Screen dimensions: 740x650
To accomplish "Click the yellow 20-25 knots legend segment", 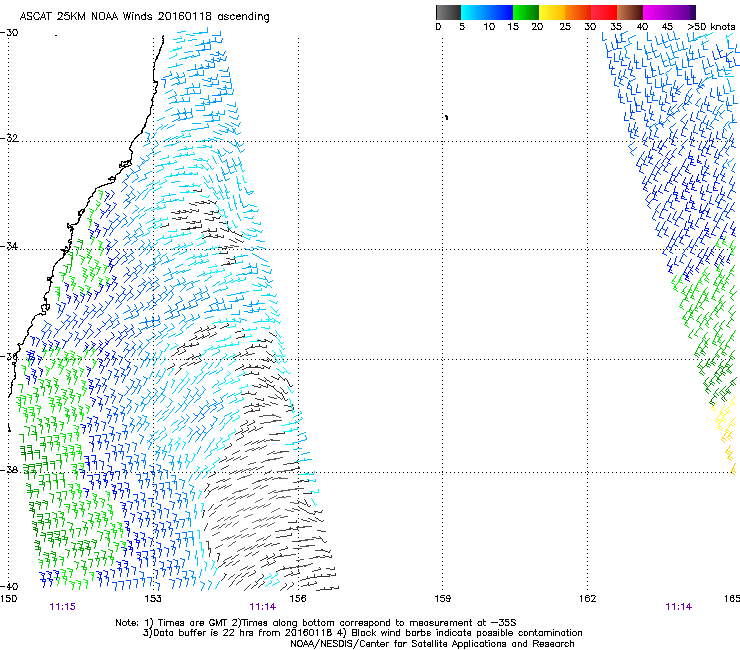I will (552, 12).
